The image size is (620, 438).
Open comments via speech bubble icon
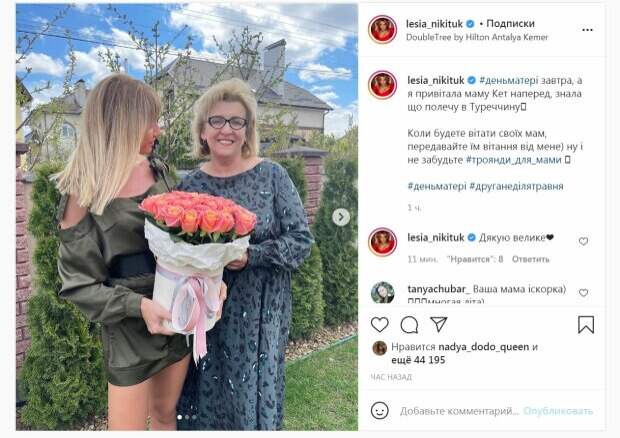tap(409, 325)
